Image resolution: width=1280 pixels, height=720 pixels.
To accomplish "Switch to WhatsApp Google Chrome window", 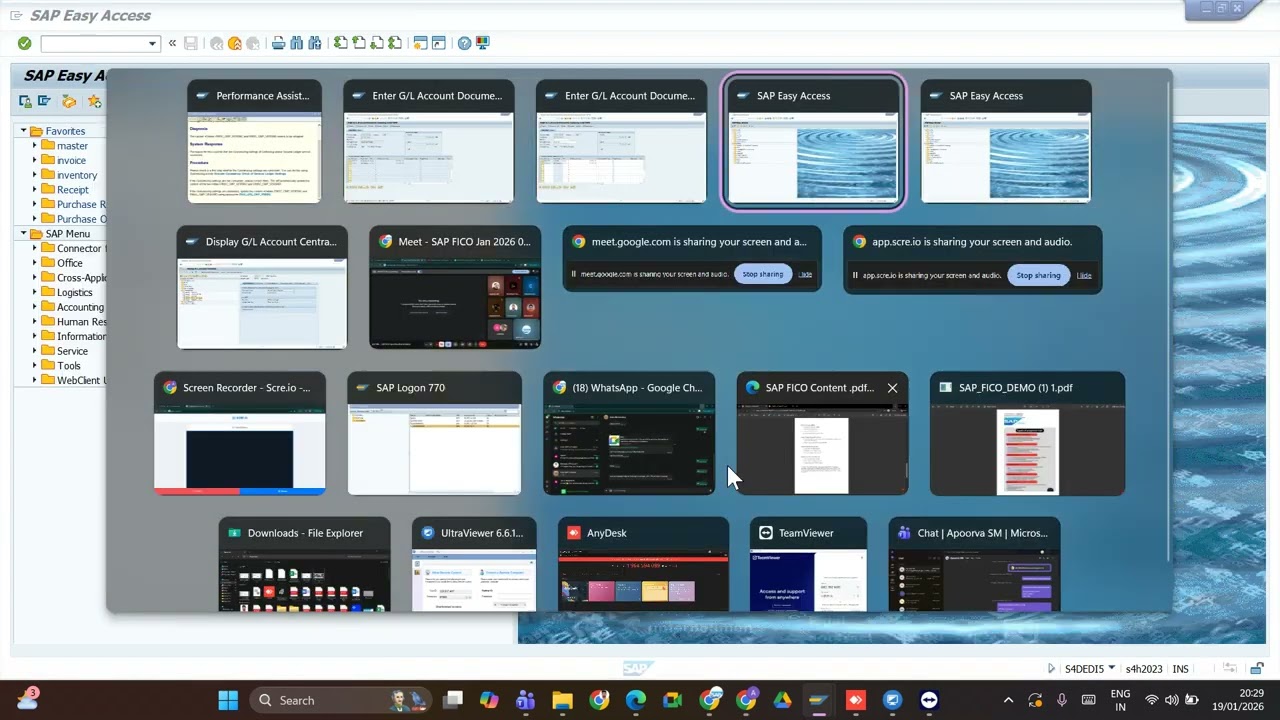I will click(629, 434).
